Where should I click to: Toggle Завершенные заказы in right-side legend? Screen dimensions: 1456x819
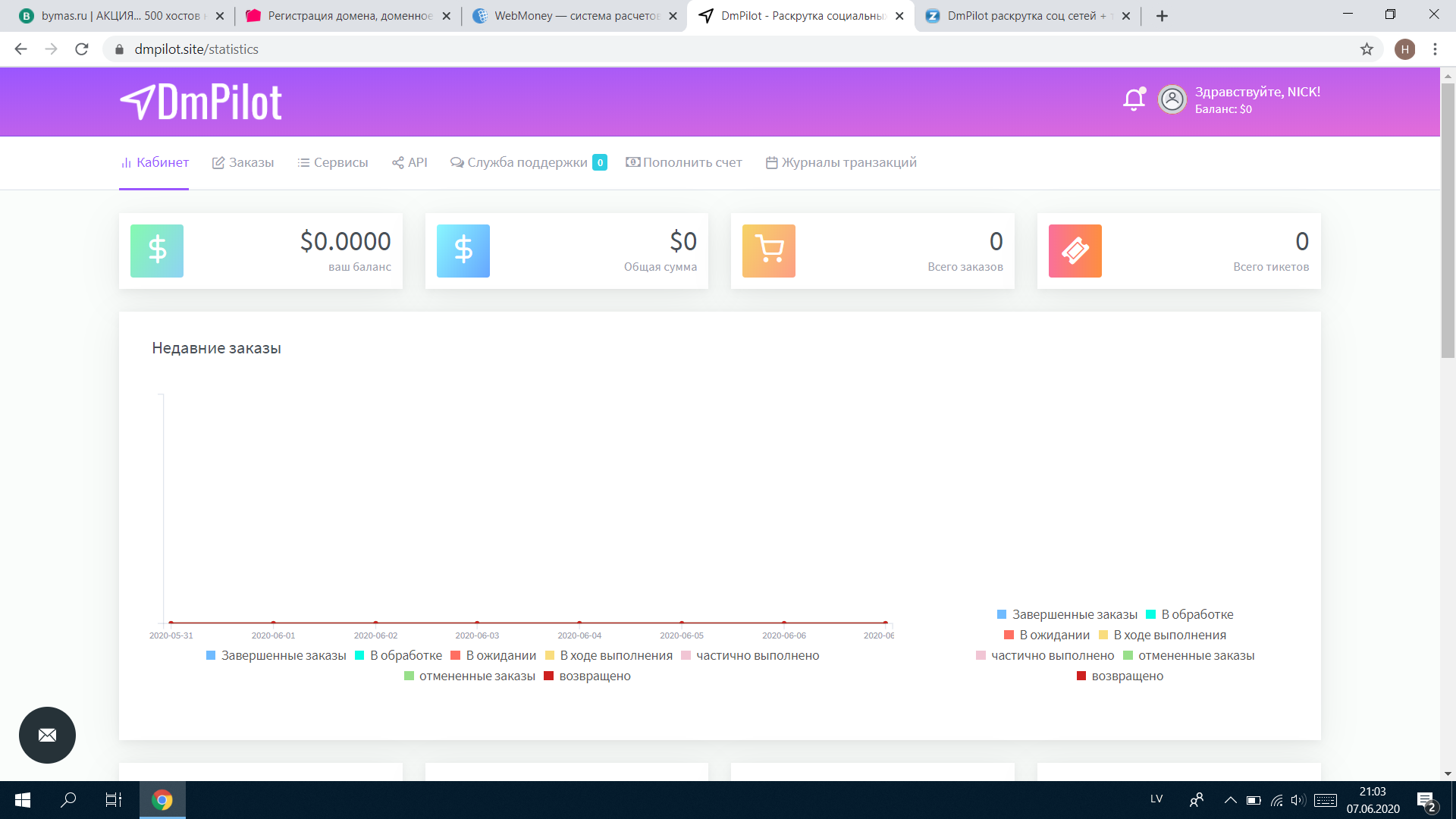[1067, 614]
